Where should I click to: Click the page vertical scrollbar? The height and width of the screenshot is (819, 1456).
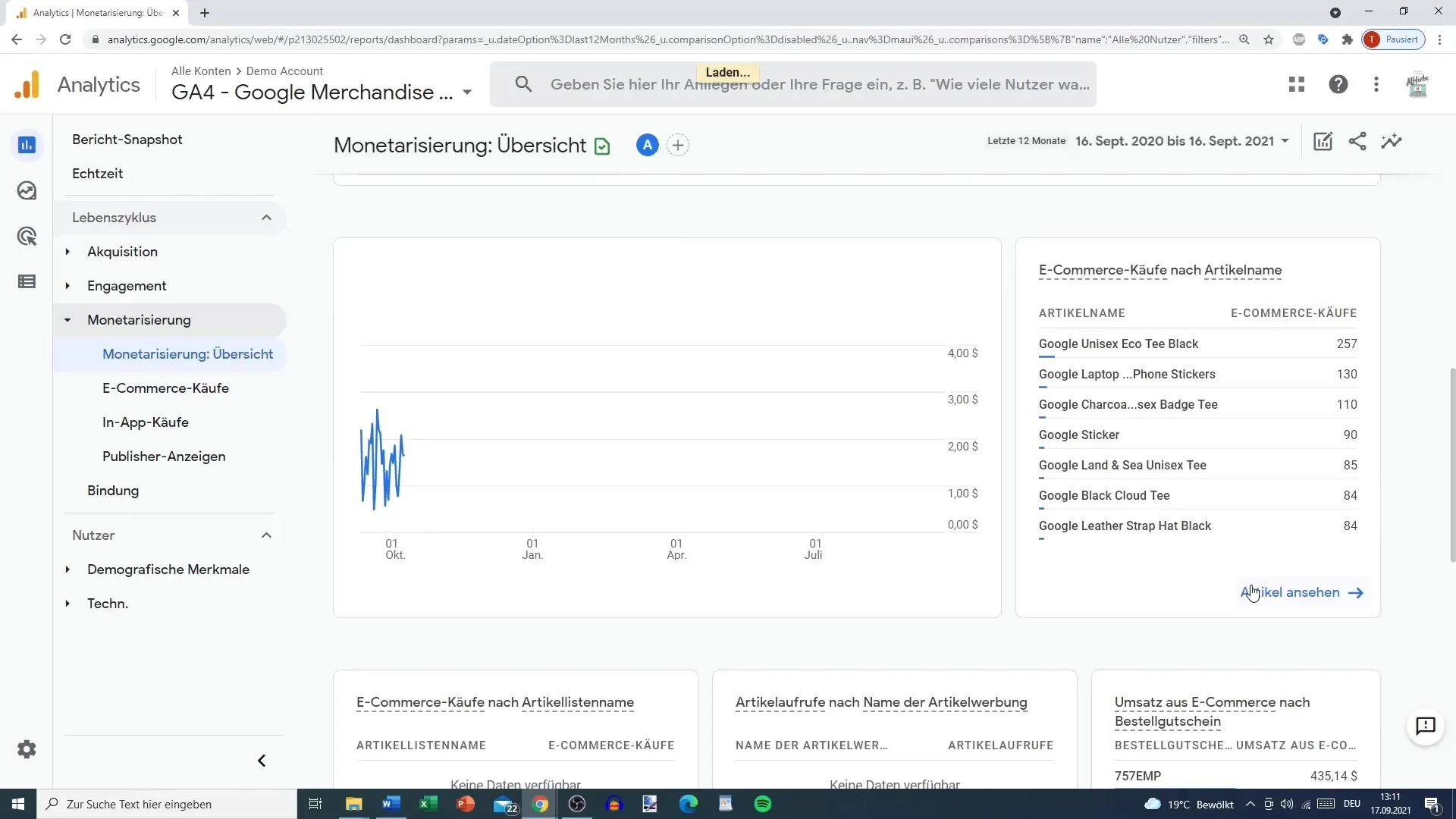click(x=1452, y=465)
